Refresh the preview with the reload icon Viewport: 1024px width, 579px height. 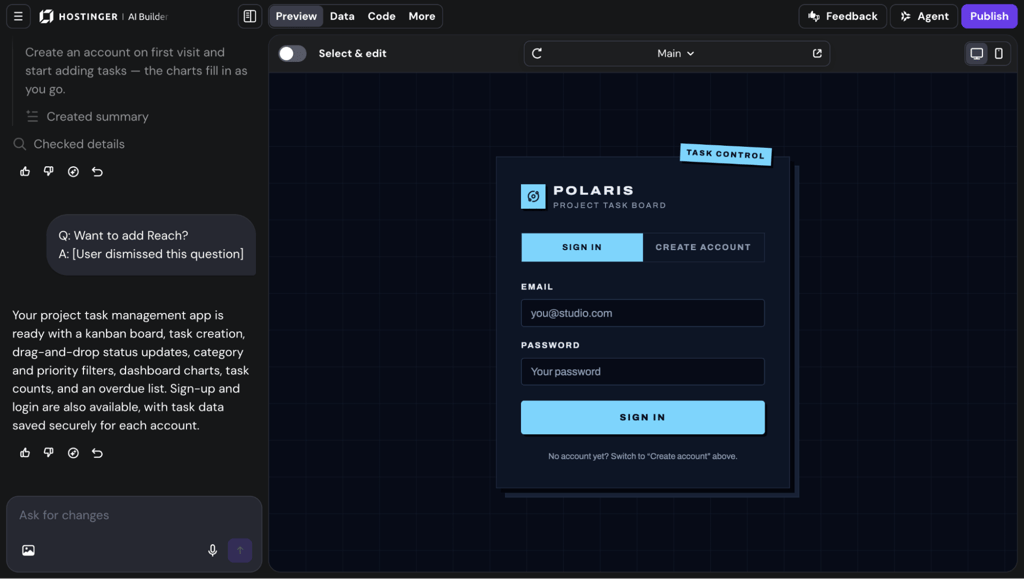[537, 54]
